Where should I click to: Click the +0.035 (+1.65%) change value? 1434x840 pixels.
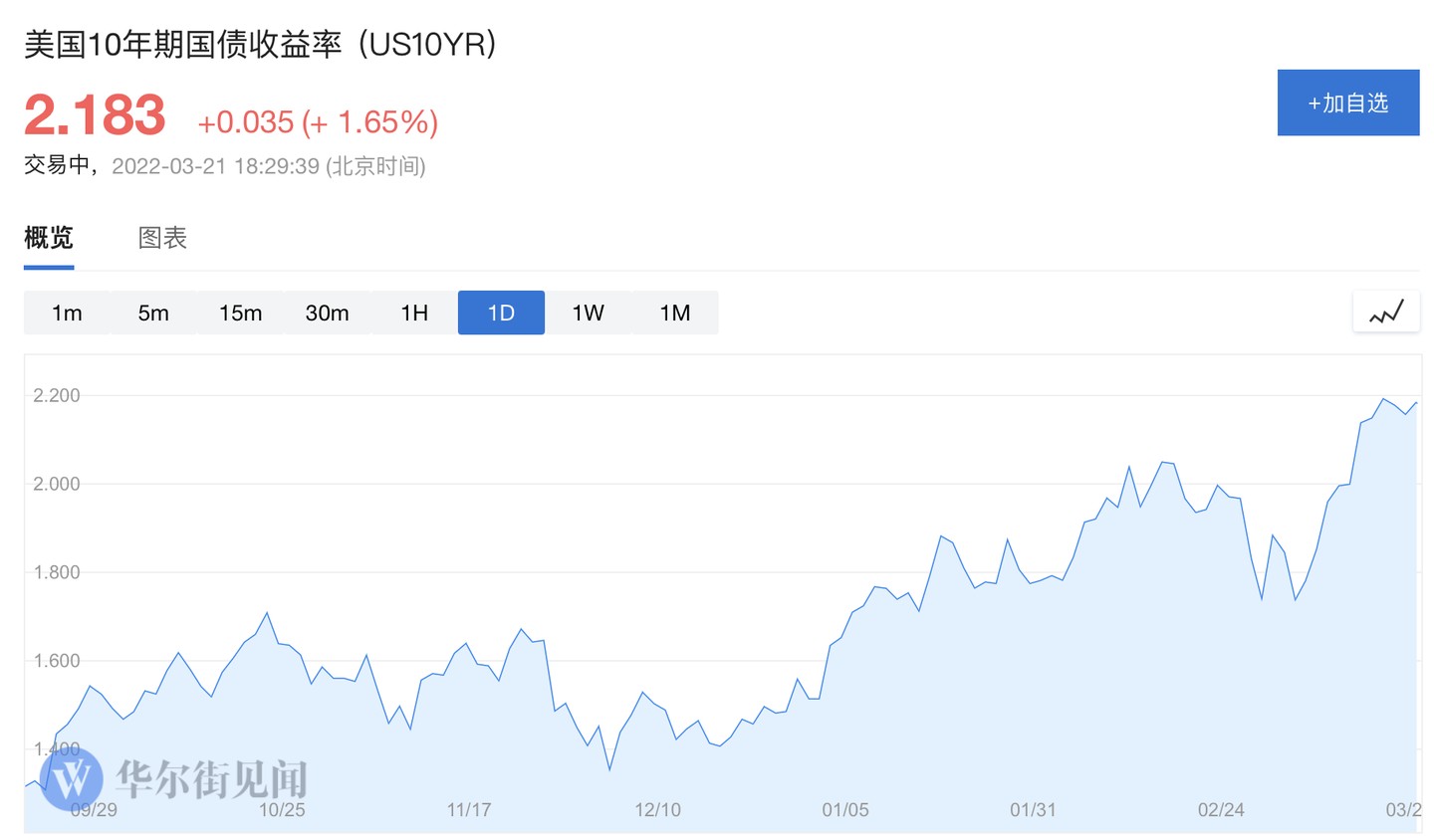pyautogui.click(x=318, y=122)
